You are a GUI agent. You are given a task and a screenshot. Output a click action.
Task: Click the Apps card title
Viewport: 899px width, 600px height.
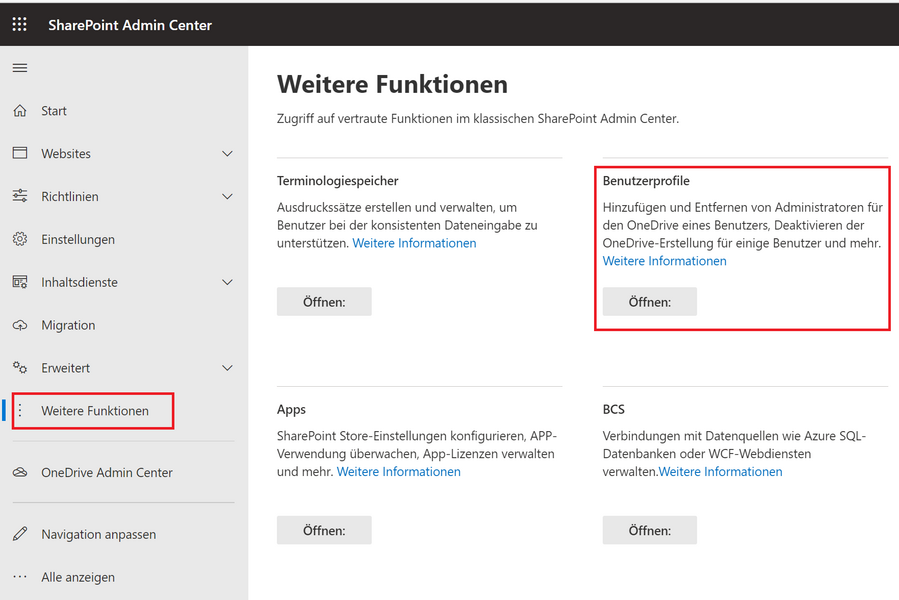click(x=291, y=410)
